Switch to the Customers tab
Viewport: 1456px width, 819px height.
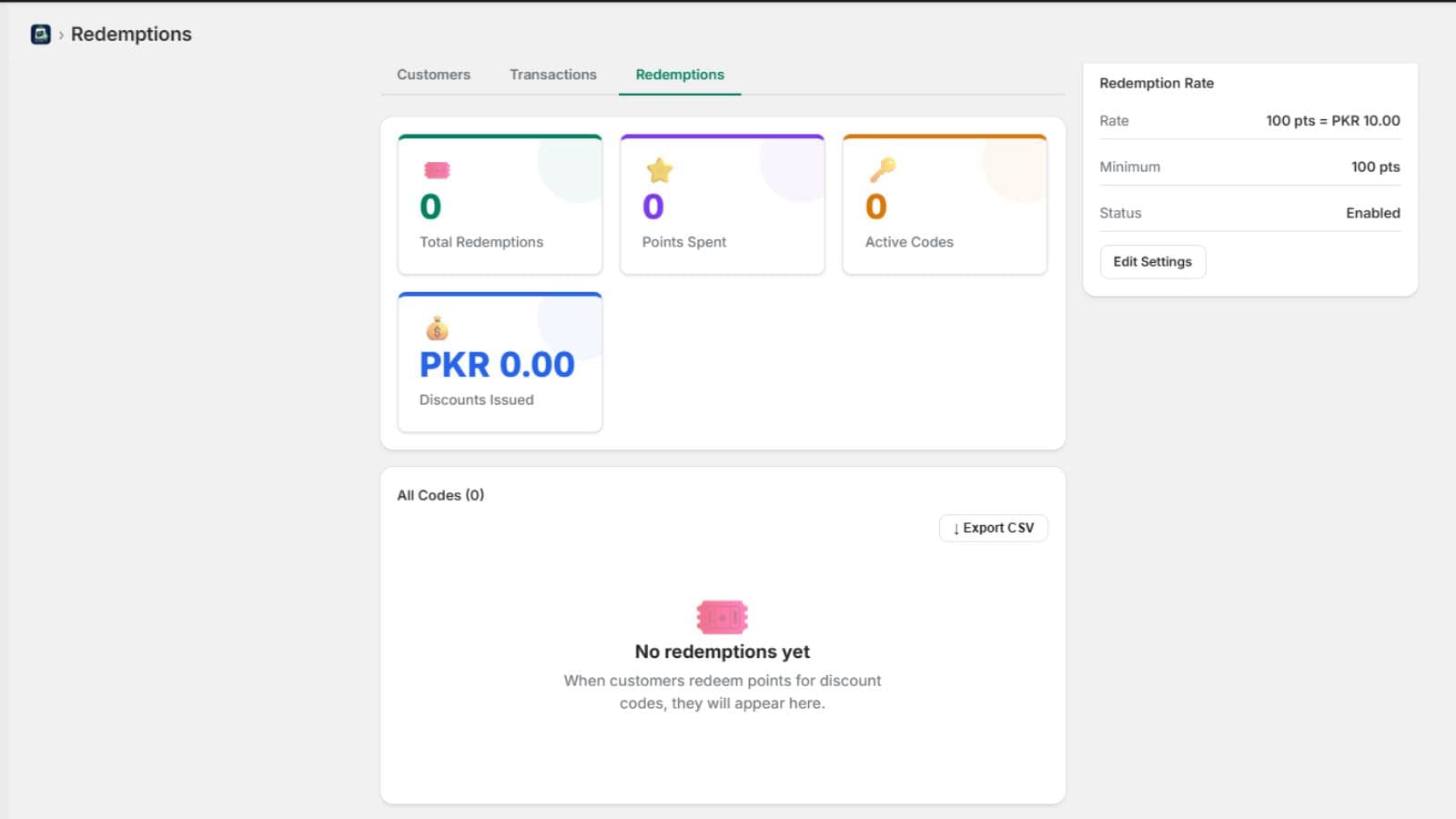coord(433,75)
